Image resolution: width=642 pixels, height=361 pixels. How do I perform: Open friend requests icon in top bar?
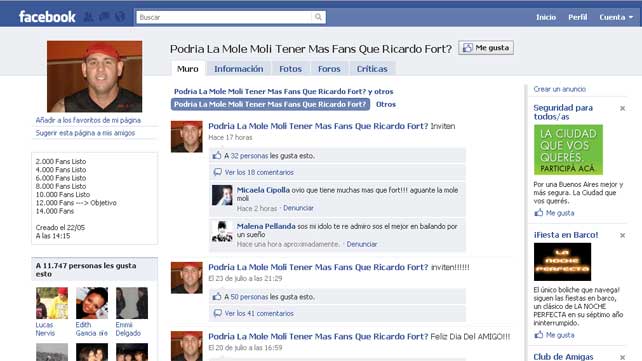point(88,17)
